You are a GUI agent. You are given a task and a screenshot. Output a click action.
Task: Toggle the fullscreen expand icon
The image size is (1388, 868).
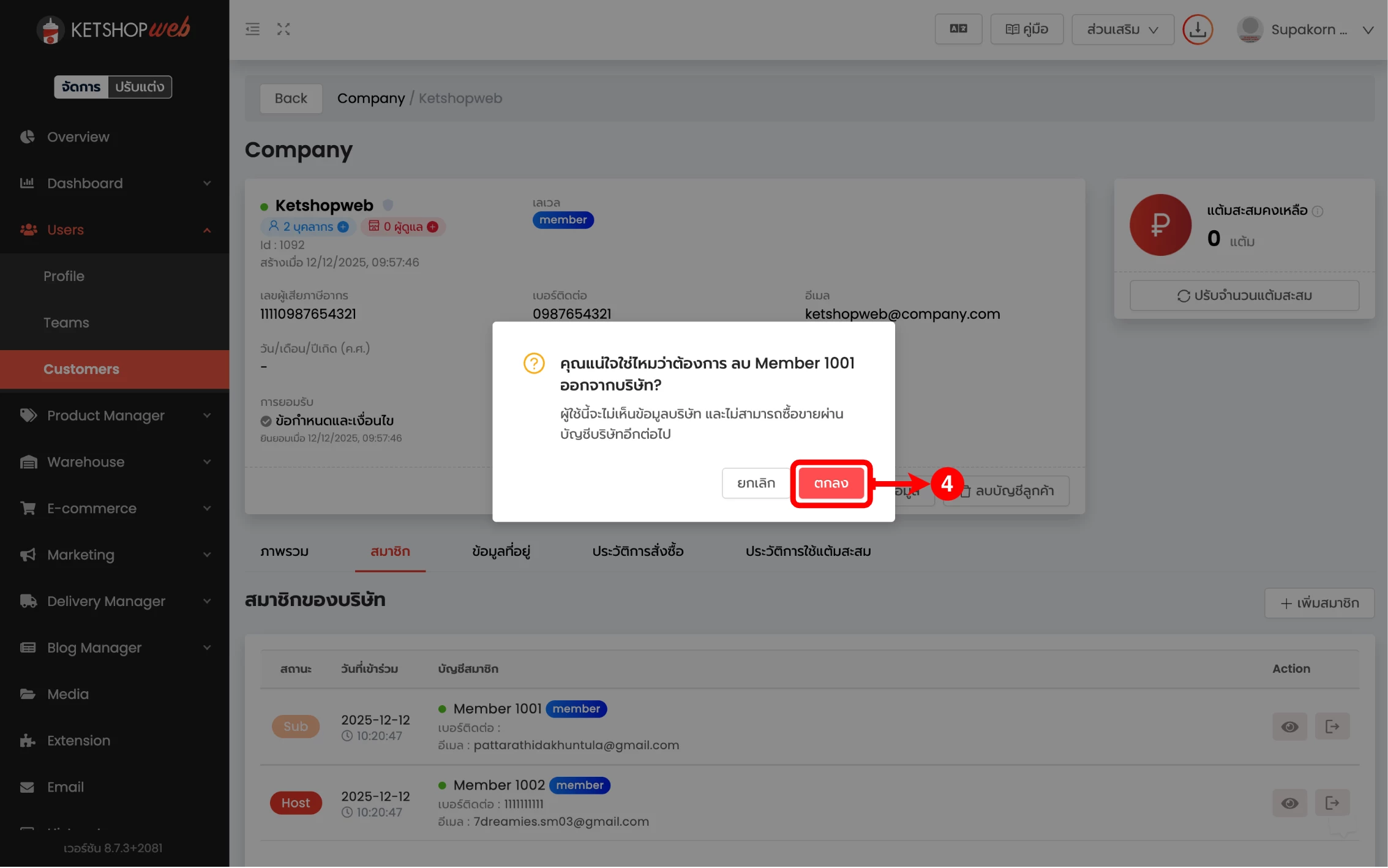coord(283,29)
